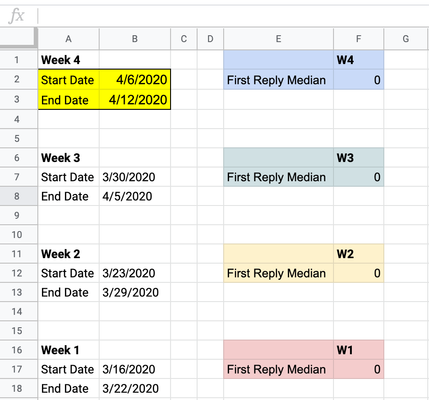This screenshot has width=429, height=400.
Task: Select the red W1 header cell
Action: (x=359, y=350)
